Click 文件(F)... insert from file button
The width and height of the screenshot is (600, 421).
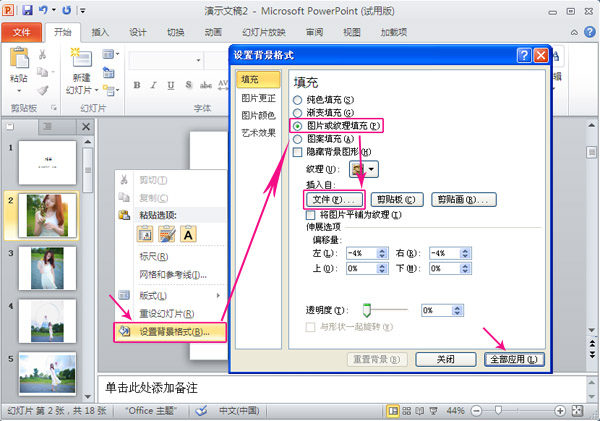point(334,199)
